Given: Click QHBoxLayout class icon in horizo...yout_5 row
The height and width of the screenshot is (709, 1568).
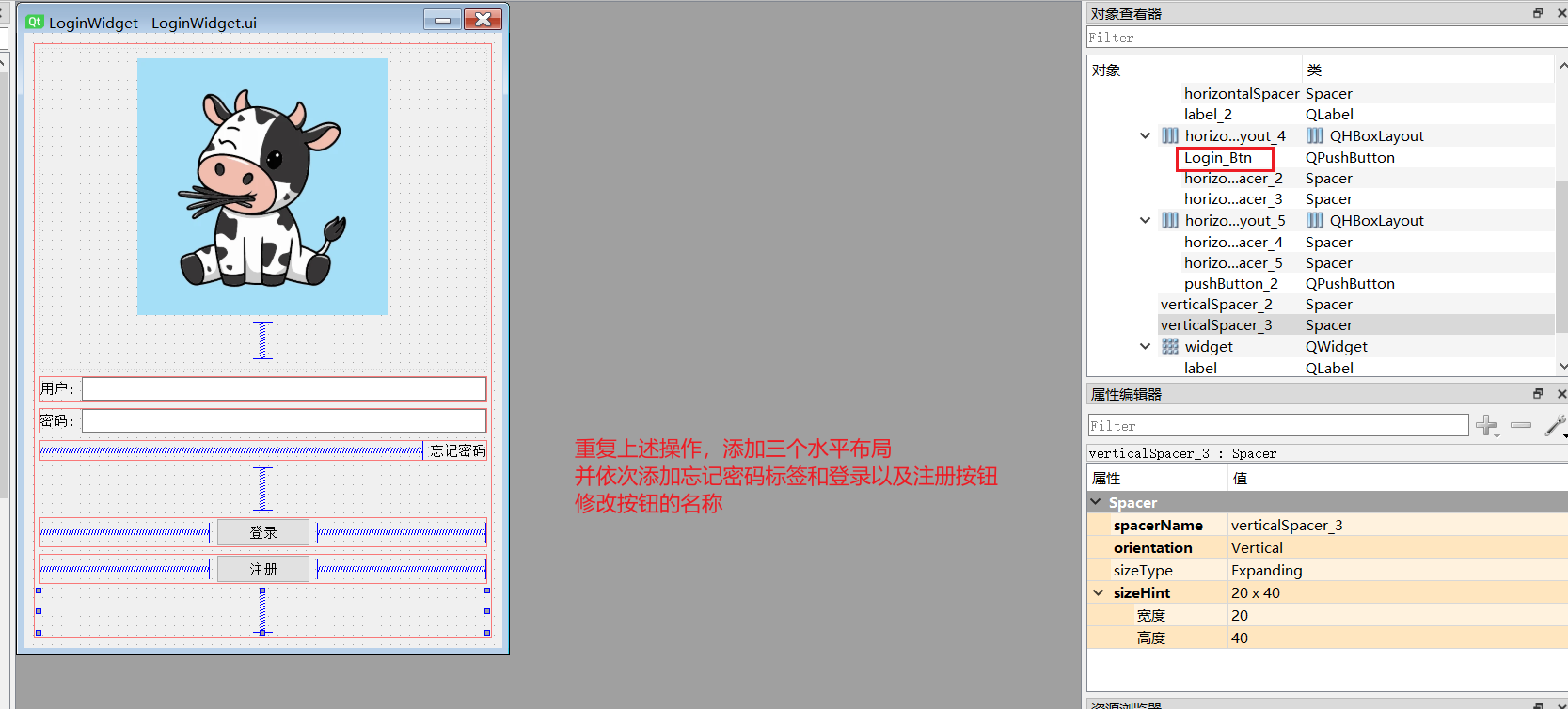Looking at the screenshot, I should (1315, 221).
